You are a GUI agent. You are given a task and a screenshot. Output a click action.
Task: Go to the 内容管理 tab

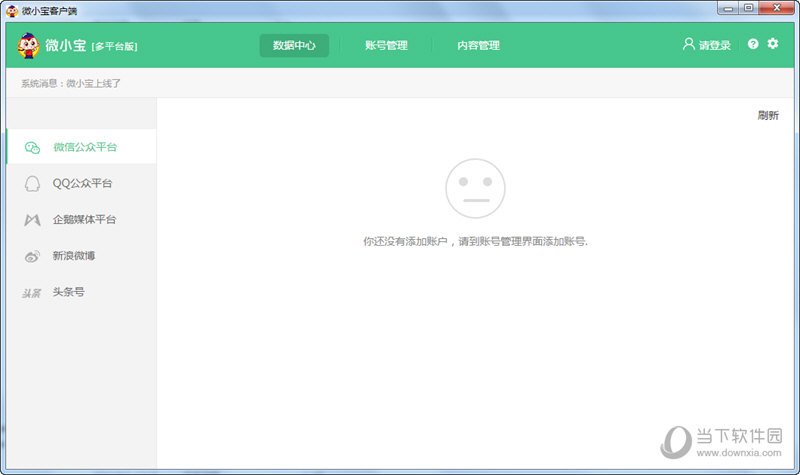(478, 45)
